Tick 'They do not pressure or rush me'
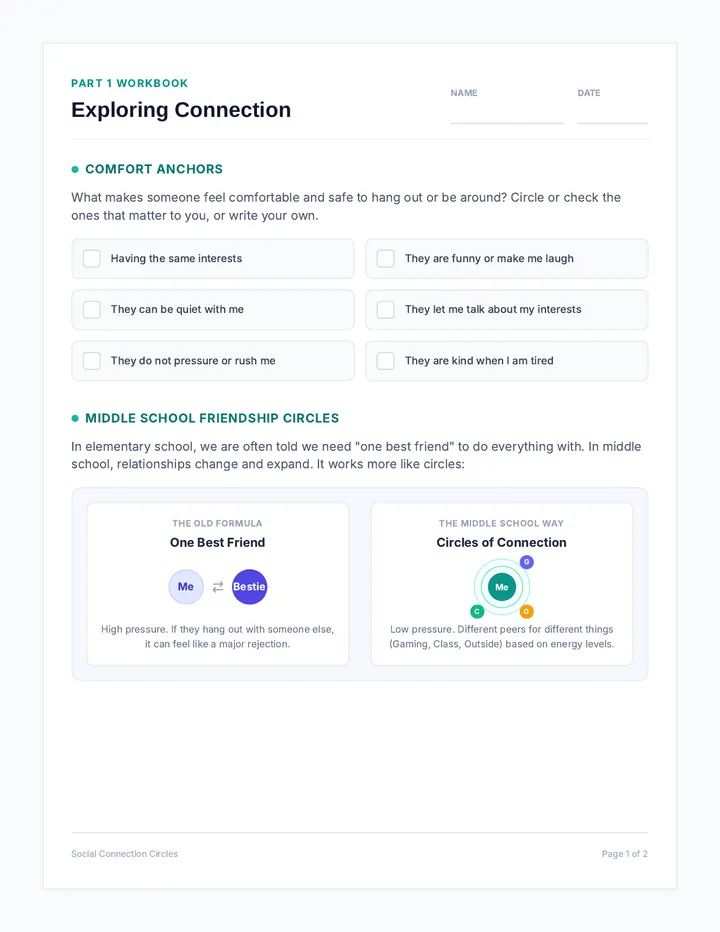 pyautogui.click(x=92, y=361)
